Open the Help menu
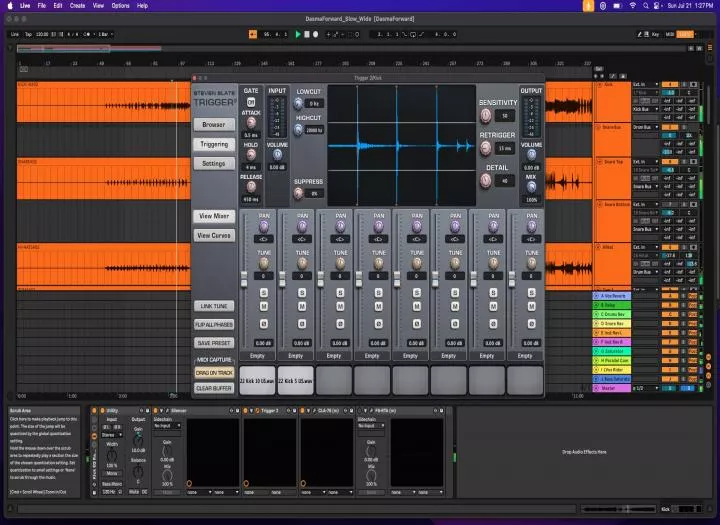This screenshot has width=720, height=525. 142,6
